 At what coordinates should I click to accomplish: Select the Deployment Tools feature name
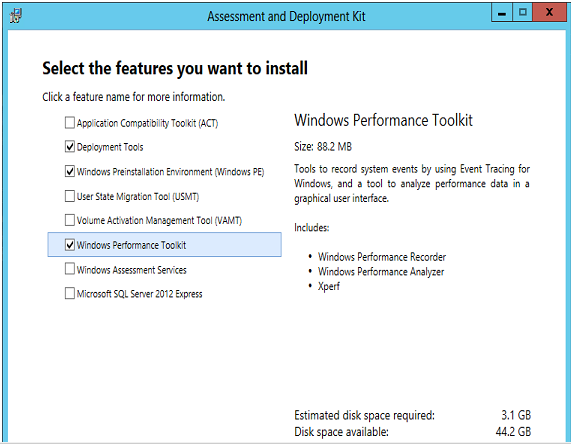pos(110,147)
